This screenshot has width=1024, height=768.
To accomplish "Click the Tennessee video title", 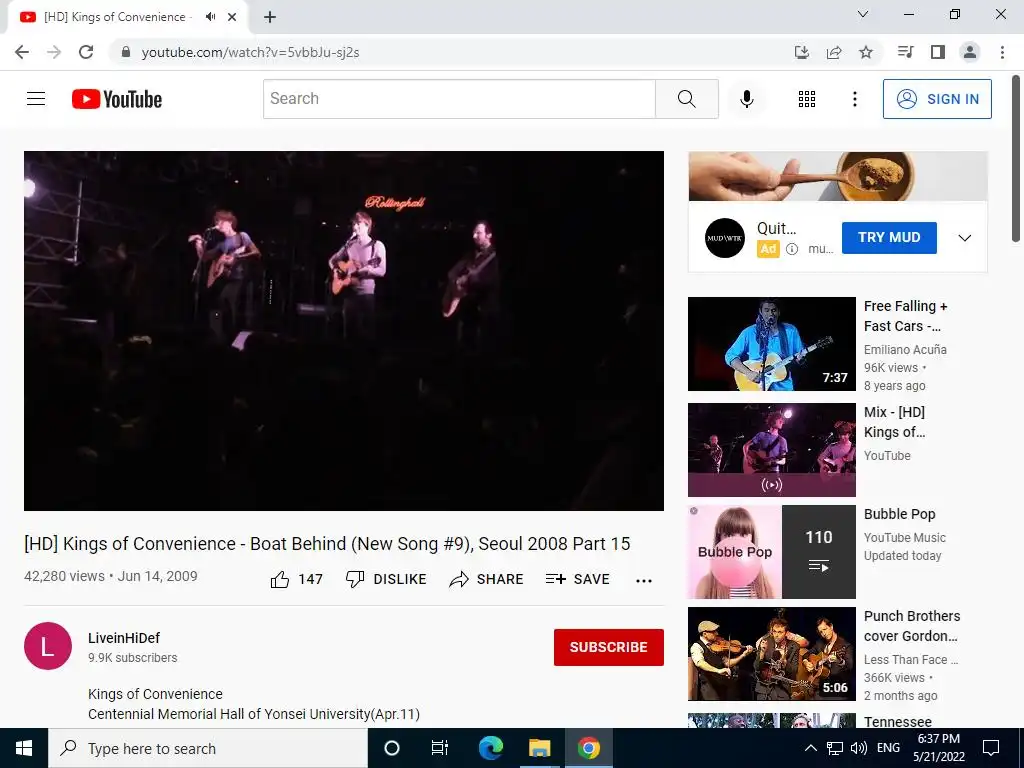I will tap(897, 722).
